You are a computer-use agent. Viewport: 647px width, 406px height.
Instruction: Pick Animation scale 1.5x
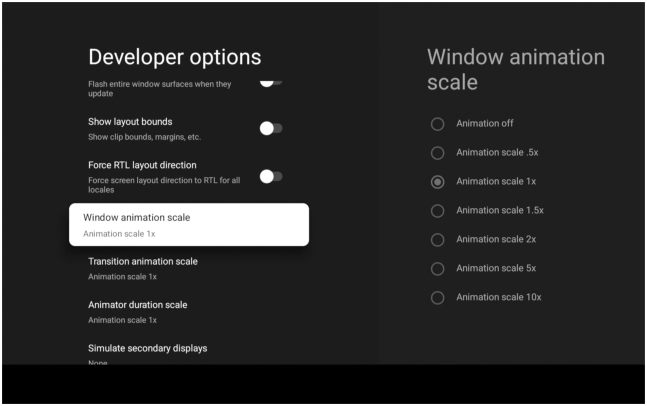[x=437, y=210]
